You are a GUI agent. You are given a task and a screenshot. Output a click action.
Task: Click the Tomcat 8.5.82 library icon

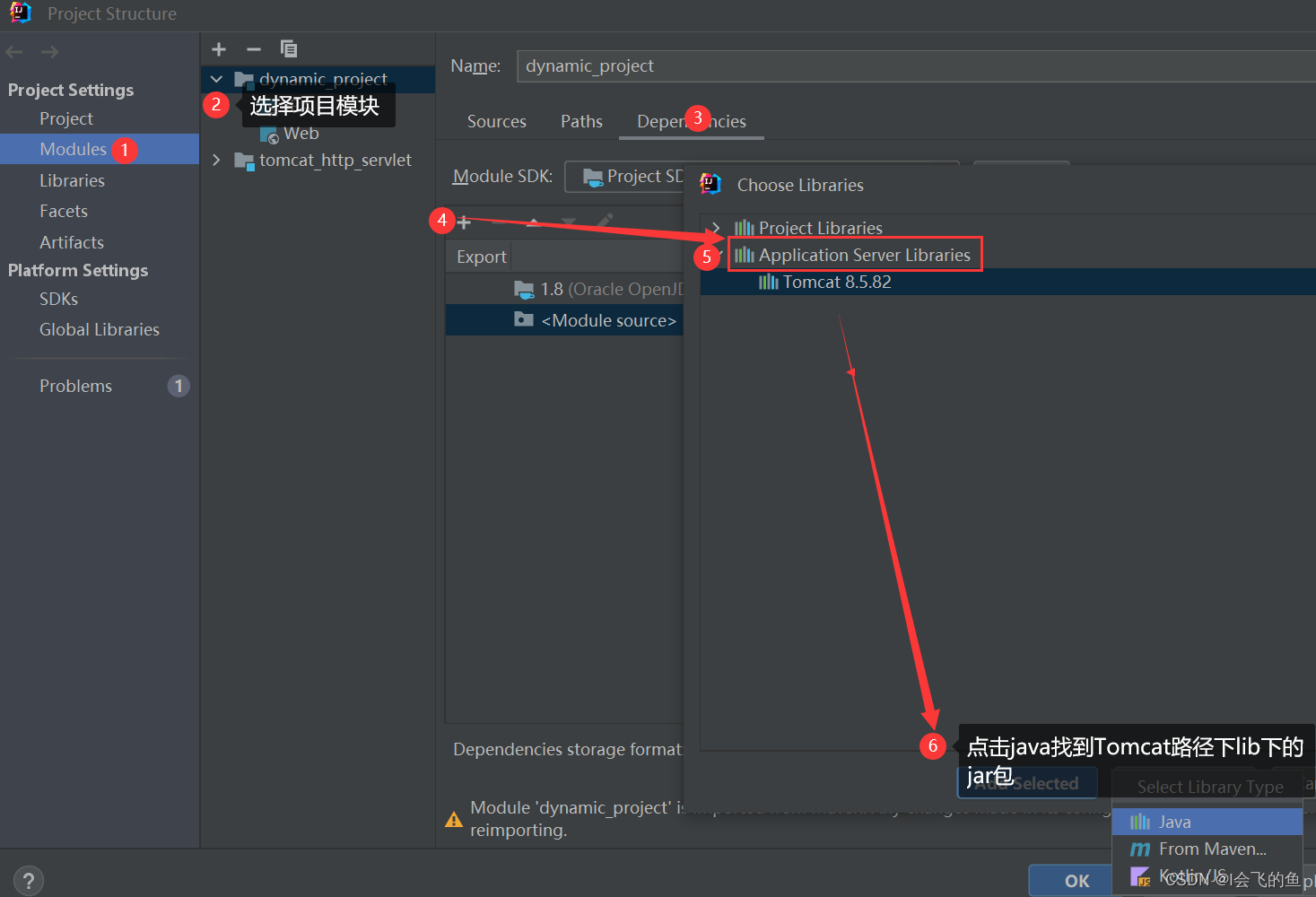click(x=769, y=282)
